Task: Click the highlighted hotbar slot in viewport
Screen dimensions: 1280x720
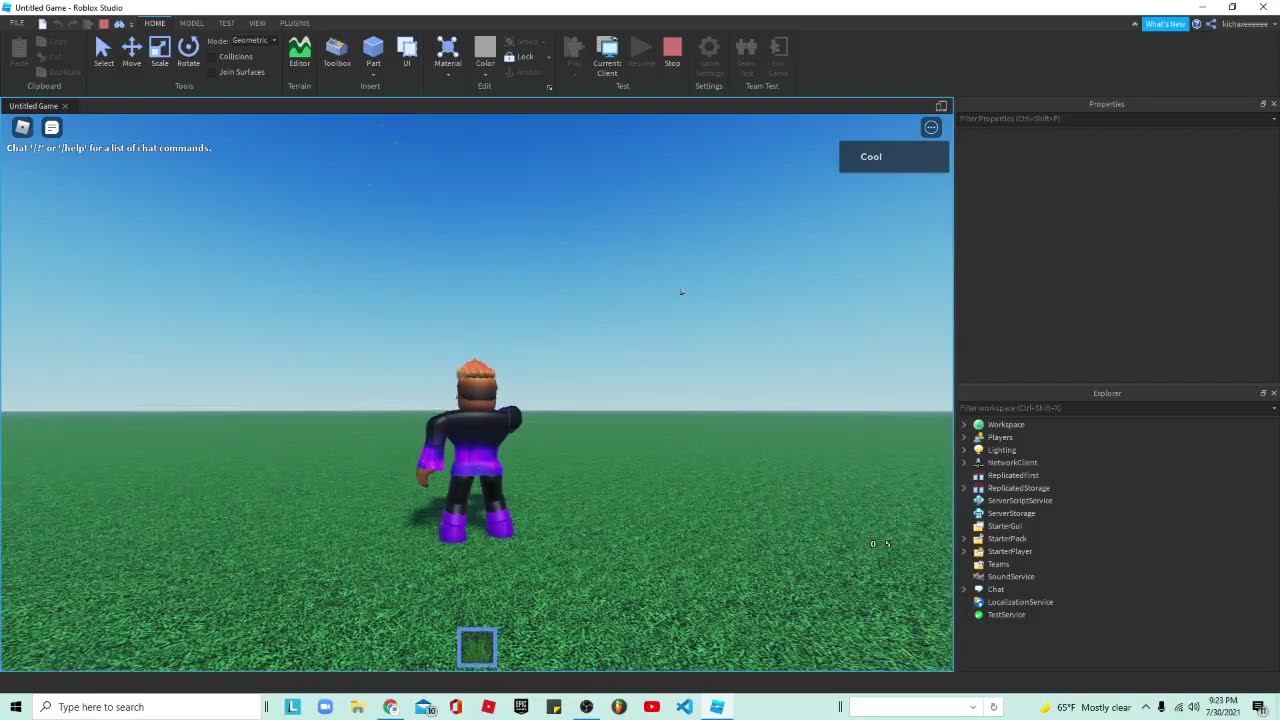Action: click(x=477, y=647)
